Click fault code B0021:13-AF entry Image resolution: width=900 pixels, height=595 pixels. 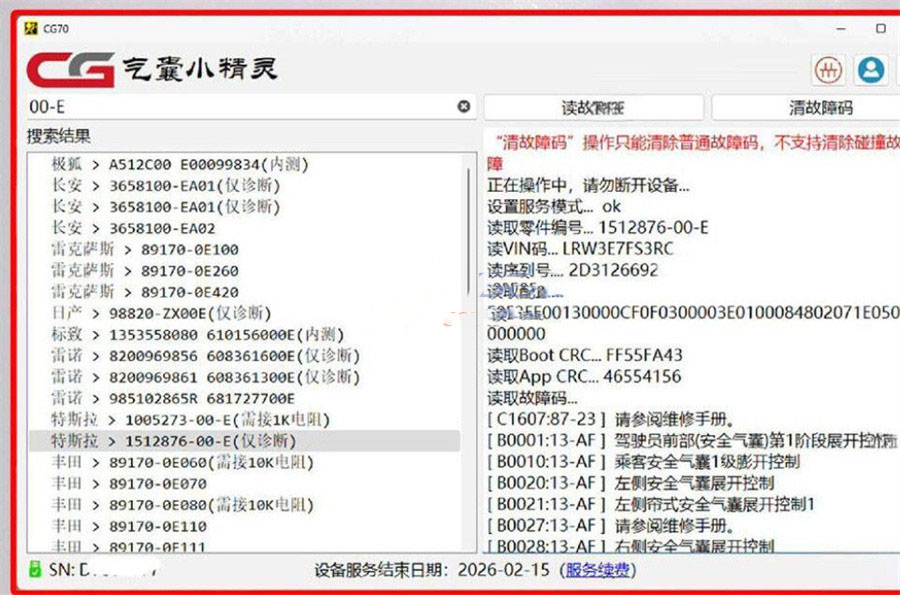click(651, 504)
